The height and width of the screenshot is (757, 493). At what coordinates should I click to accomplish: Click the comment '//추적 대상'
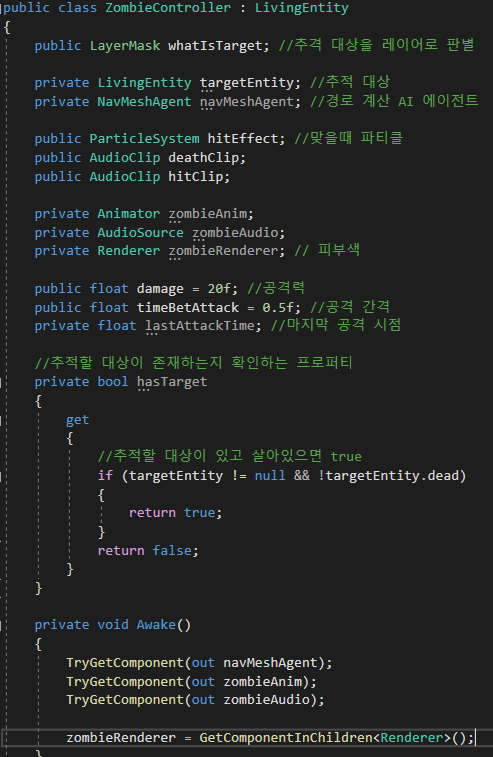click(350, 82)
